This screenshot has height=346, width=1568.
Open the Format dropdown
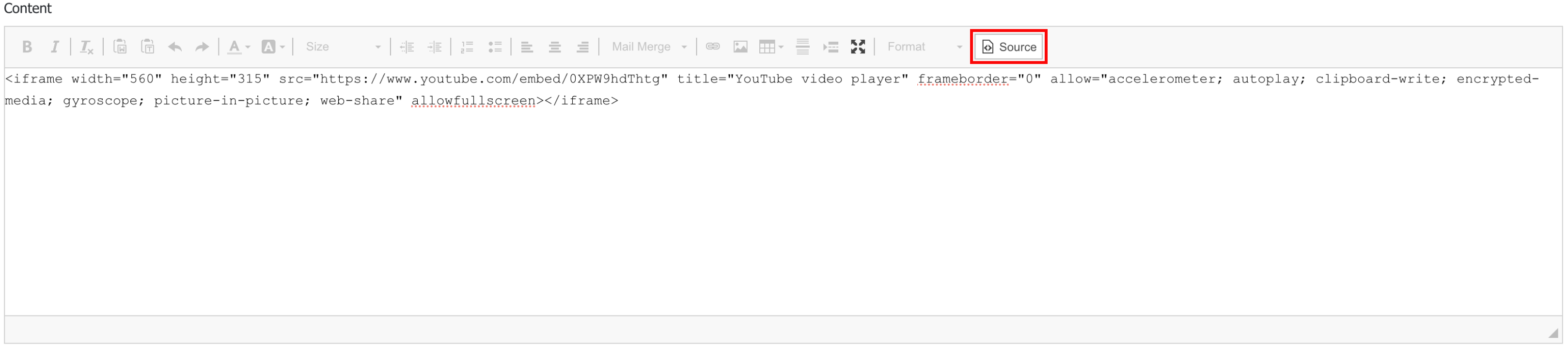[x=924, y=47]
